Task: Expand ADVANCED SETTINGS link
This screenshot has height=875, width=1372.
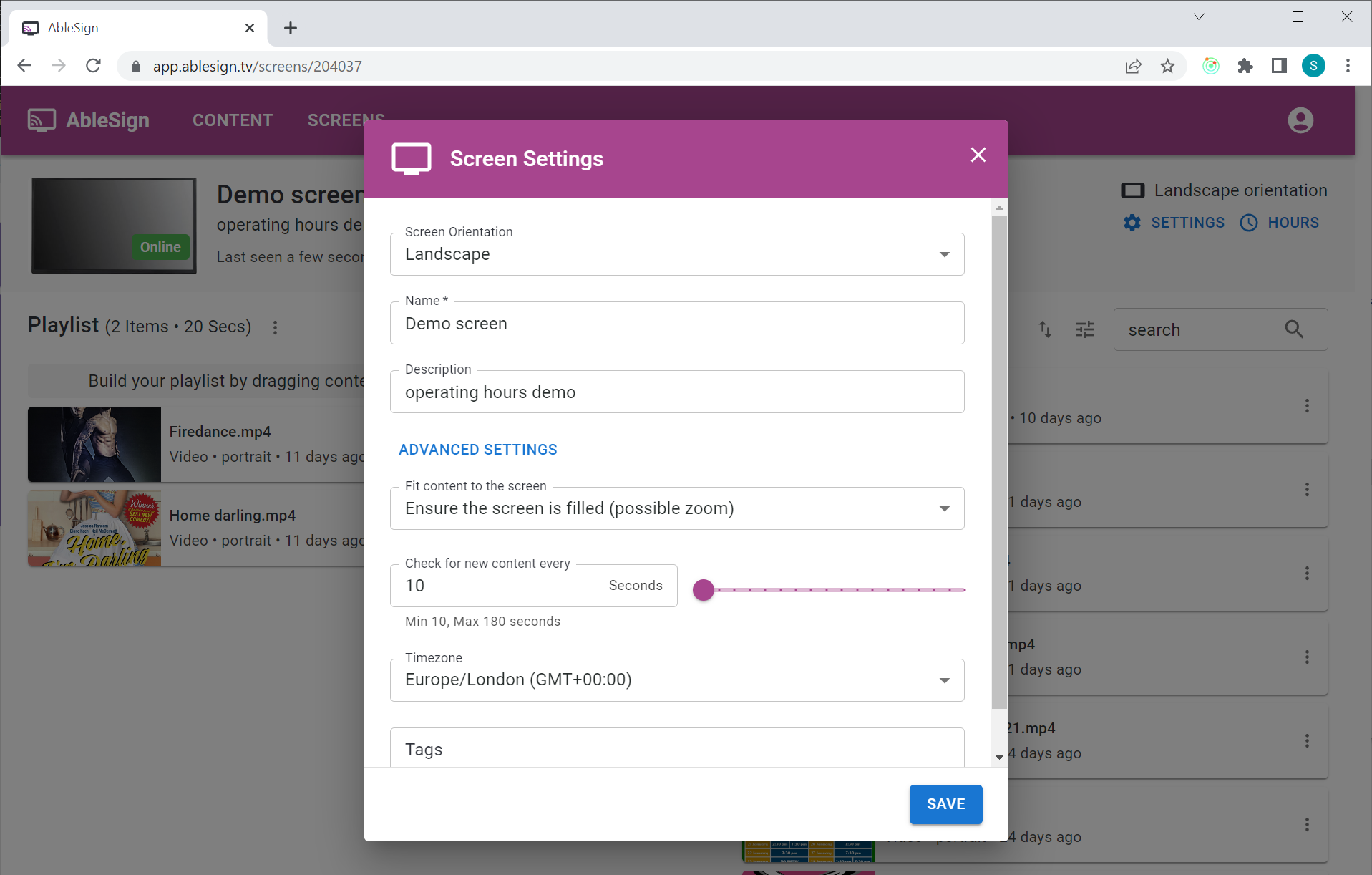Action: point(477,449)
